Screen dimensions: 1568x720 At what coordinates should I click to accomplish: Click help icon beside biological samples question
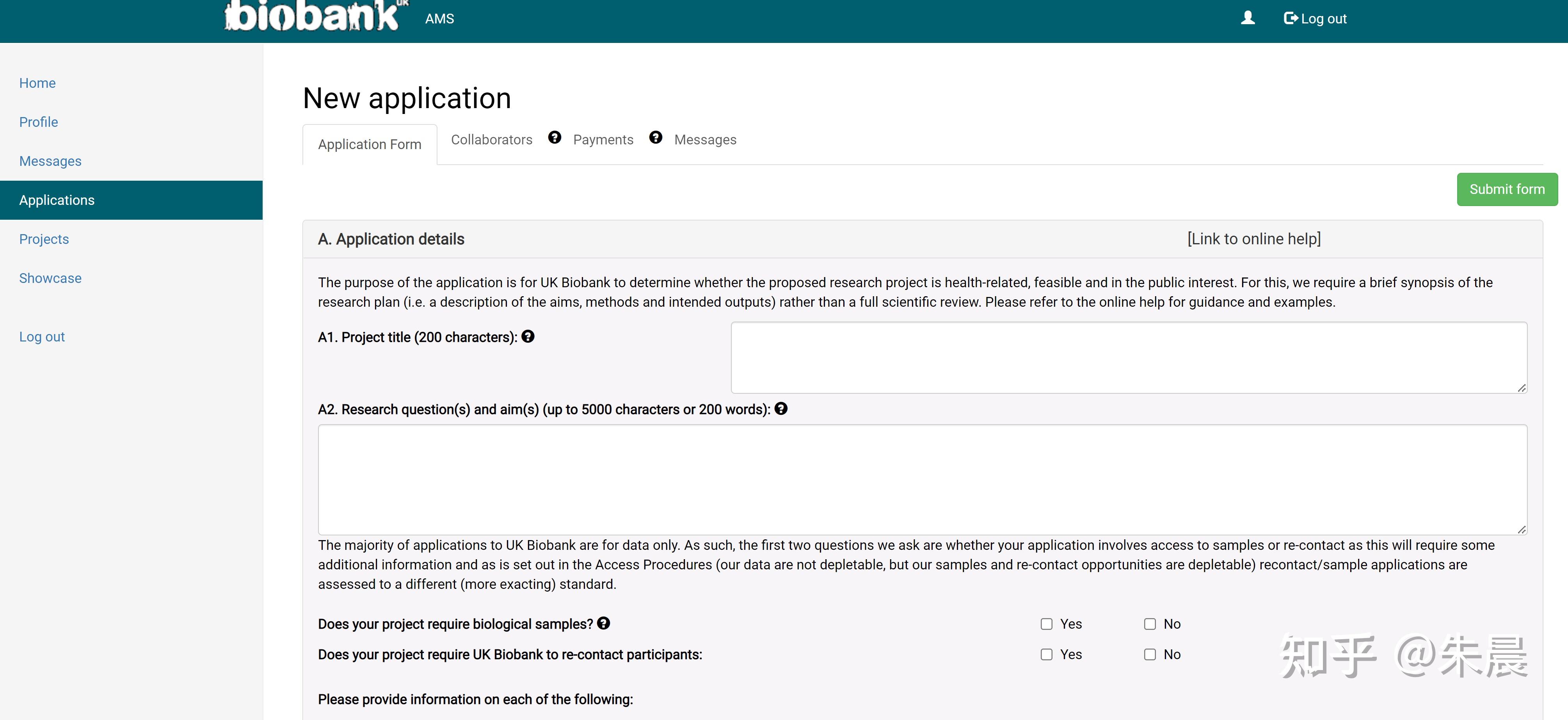point(603,623)
